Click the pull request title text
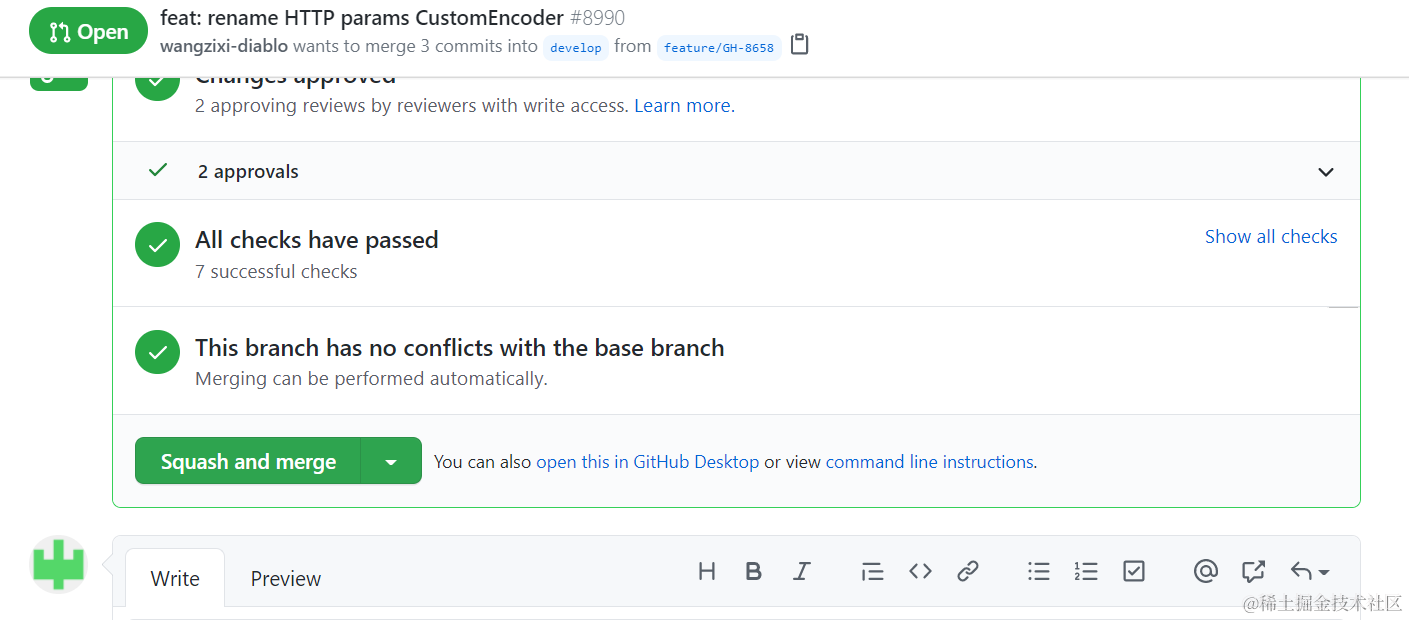This screenshot has width=1409, height=620. click(362, 18)
